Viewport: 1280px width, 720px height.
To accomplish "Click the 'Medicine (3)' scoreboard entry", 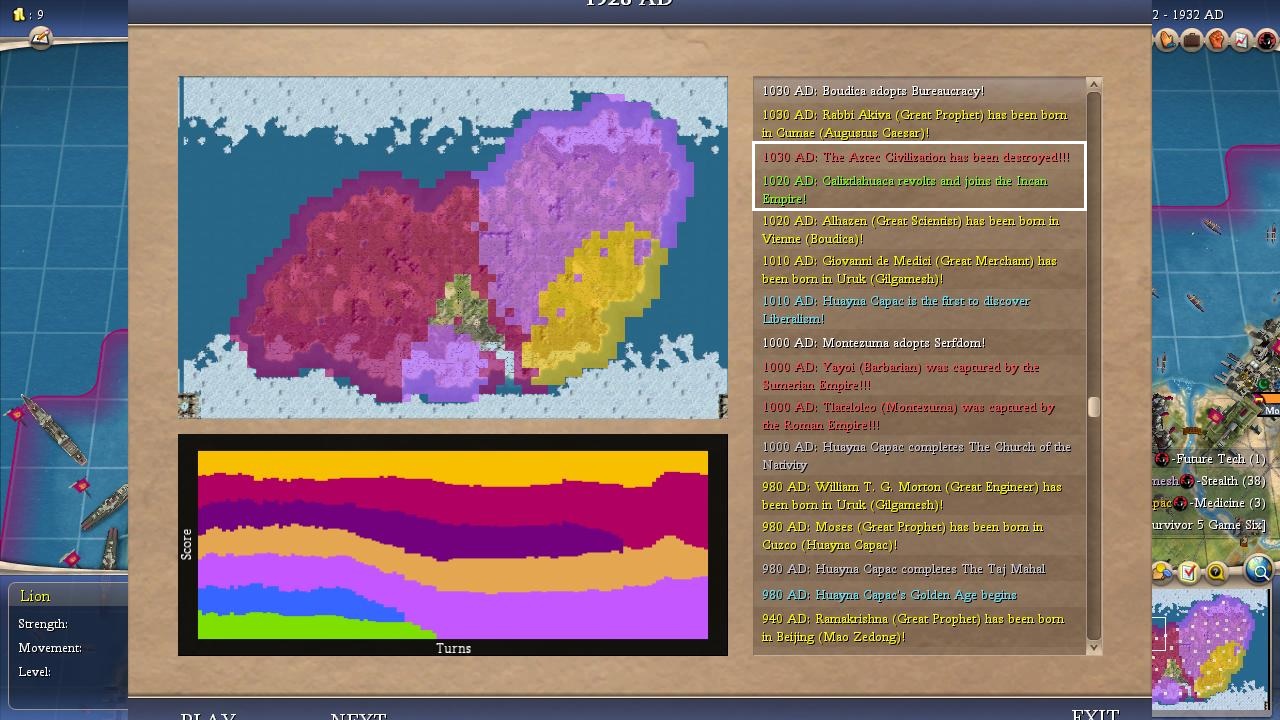I will point(1228,503).
